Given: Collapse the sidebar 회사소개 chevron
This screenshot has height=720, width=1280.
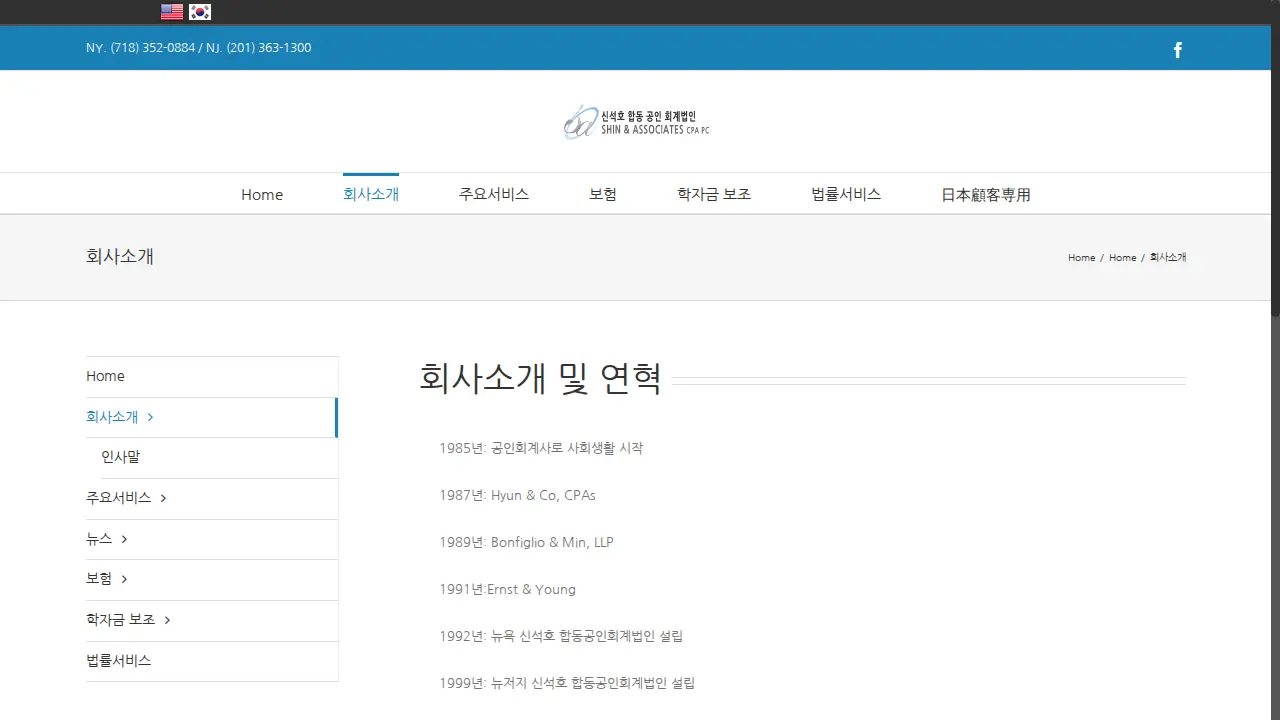Looking at the screenshot, I should click(x=150, y=417).
